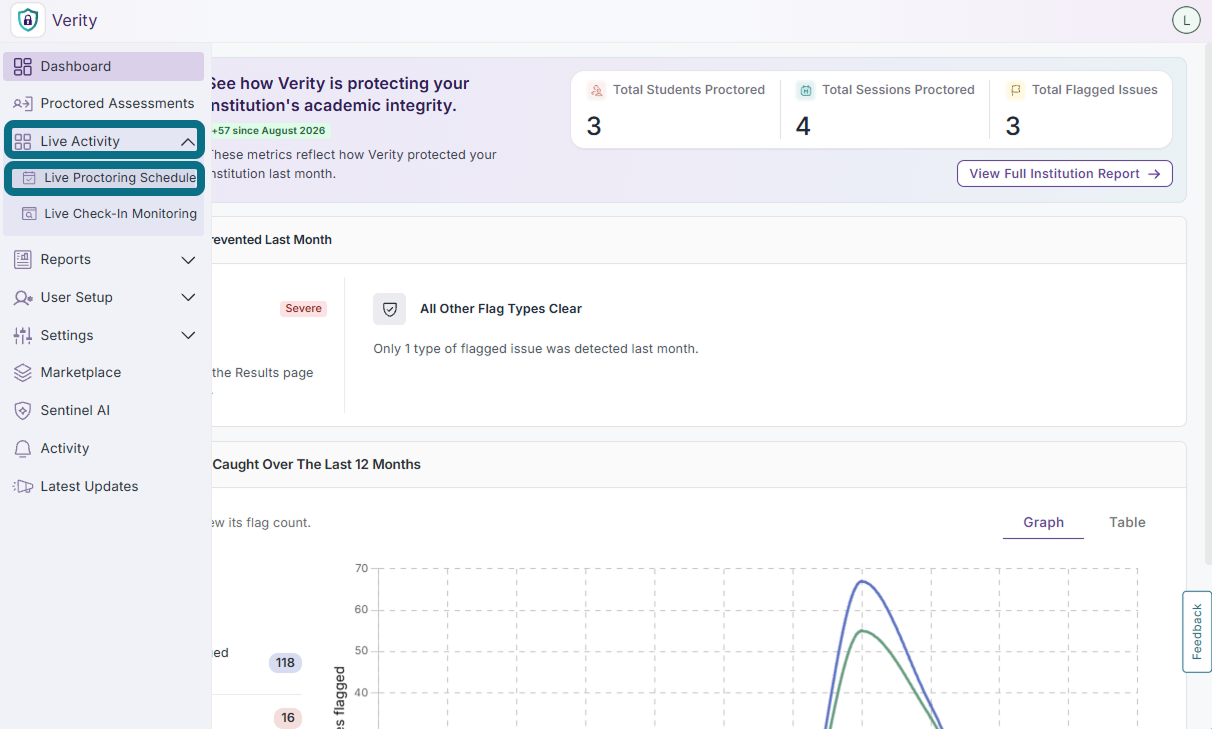The image size is (1212, 729).
Task: Open the Marketplace layers icon
Action: [23, 373]
